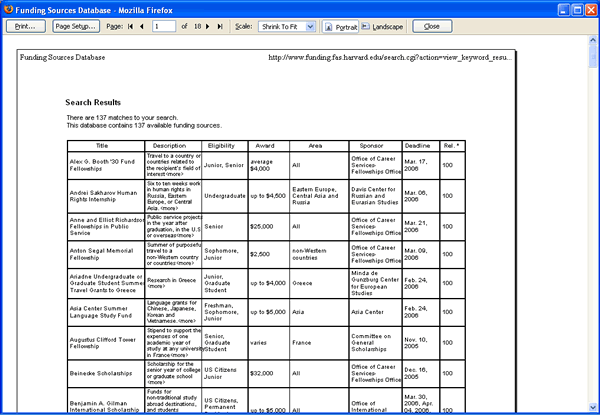This screenshot has width=600, height=415.
Task: Click scrollbar down arrow
Action: (593, 407)
